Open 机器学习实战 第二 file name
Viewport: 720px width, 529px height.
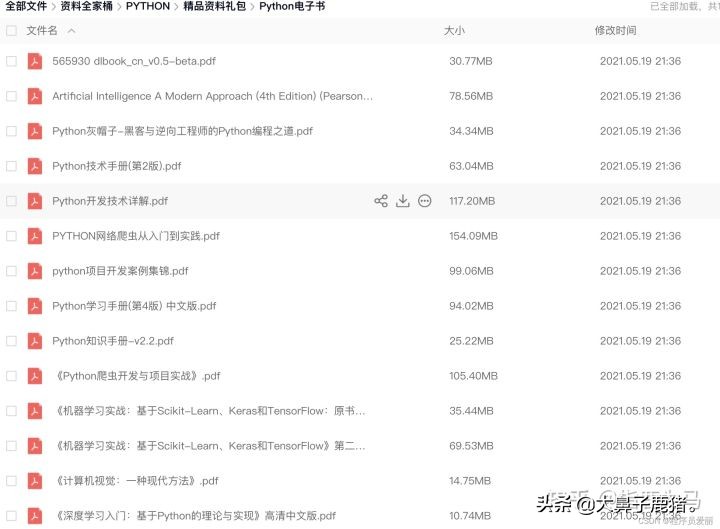pyautogui.click(x=210, y=445)
